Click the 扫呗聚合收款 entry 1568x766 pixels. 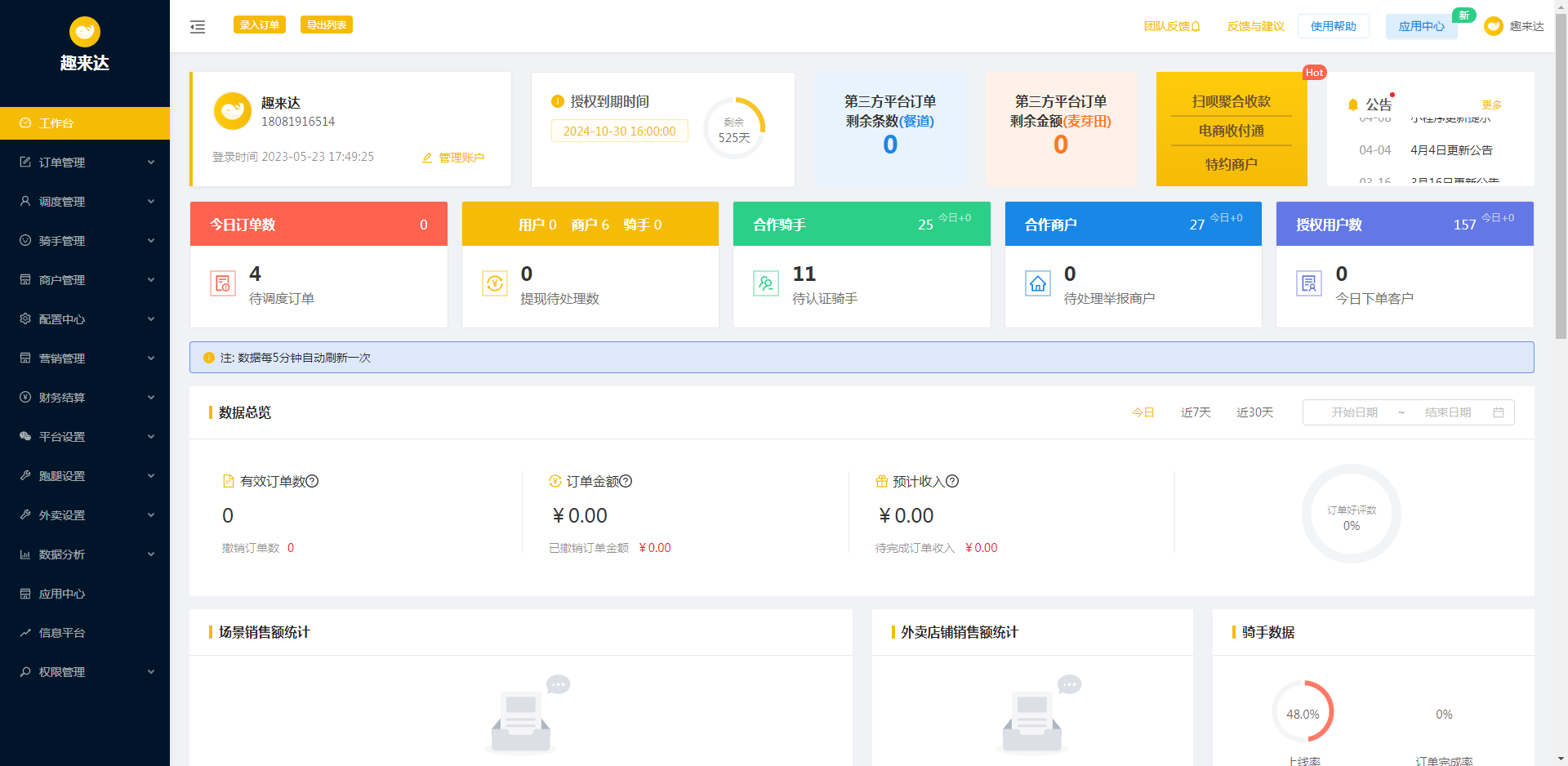click(1232, 101)
